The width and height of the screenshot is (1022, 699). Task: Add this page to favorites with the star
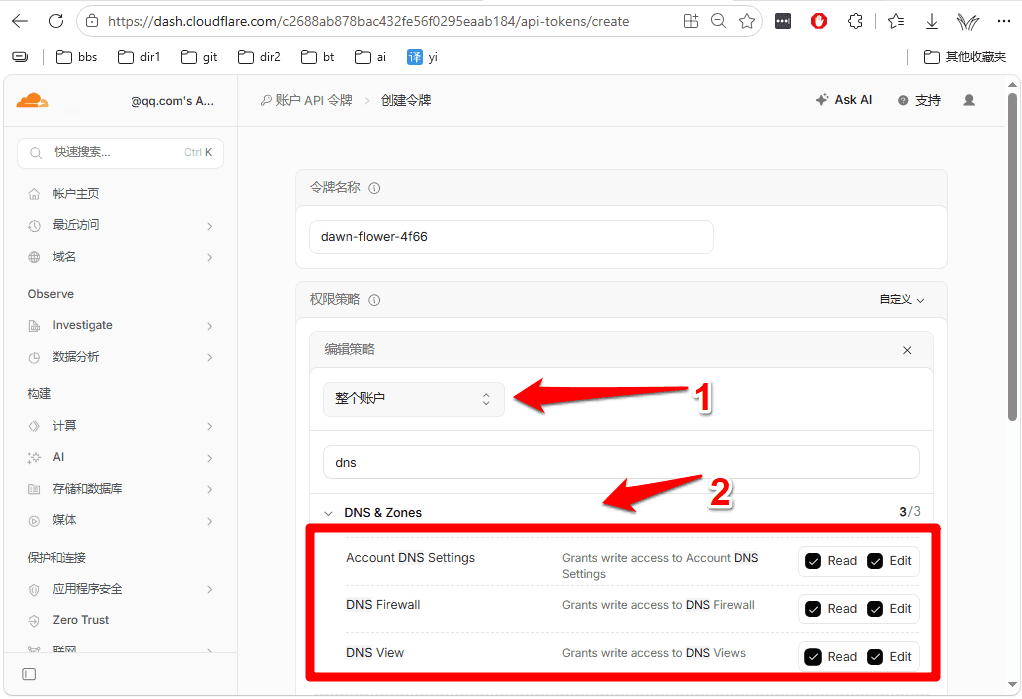[747, 22]
